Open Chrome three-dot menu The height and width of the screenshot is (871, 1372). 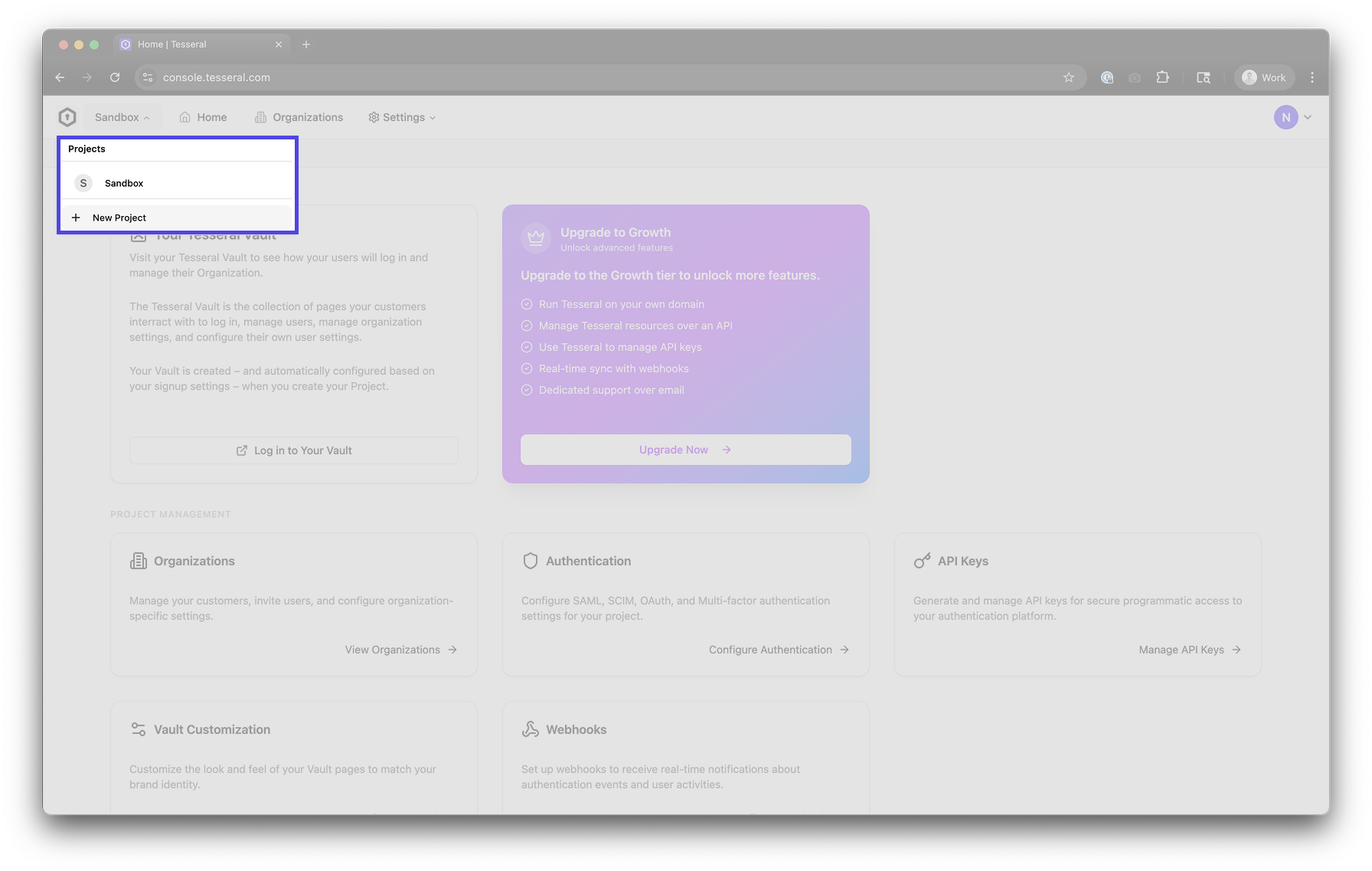pos(1312,77)
